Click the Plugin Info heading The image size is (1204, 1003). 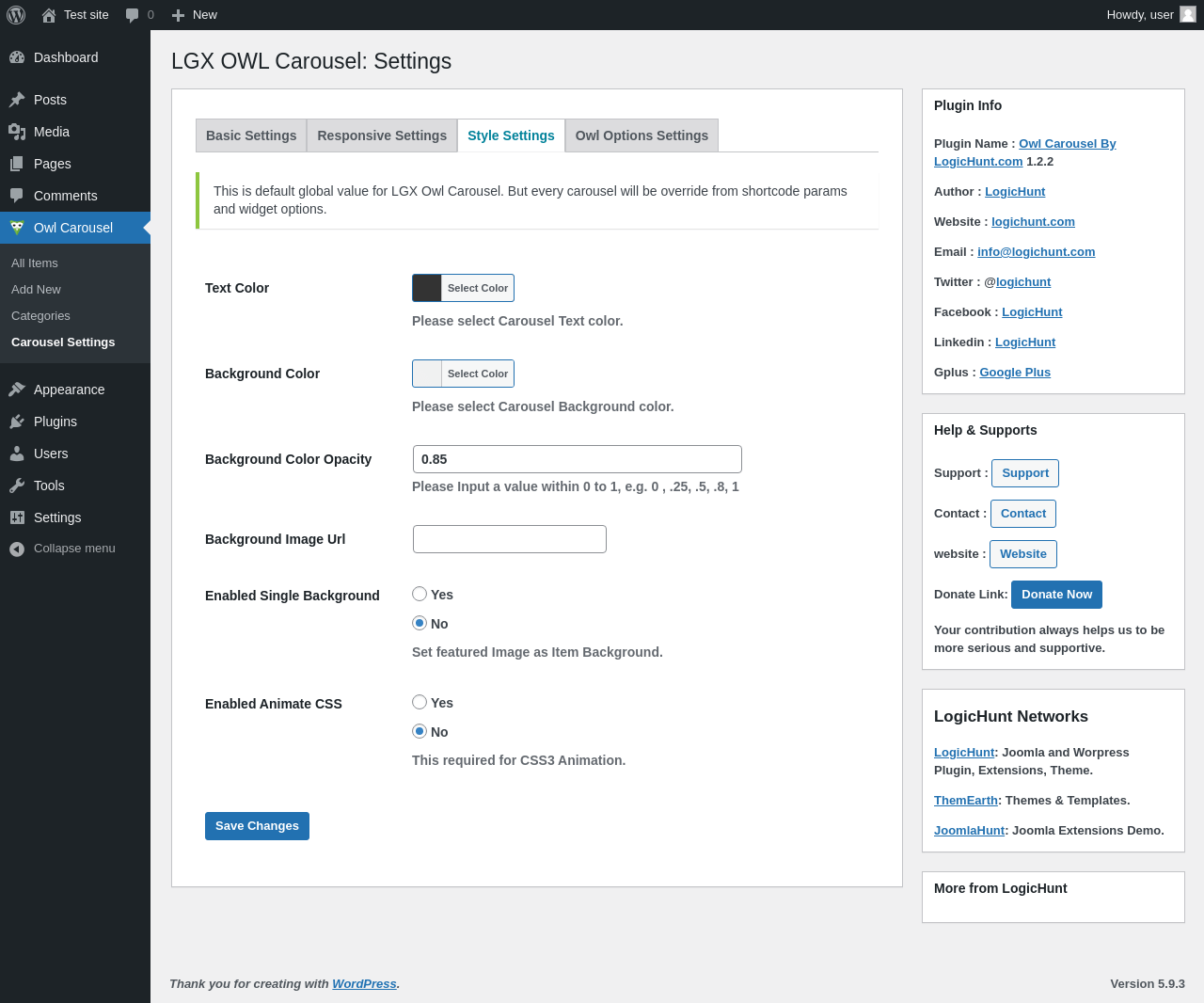[x=968, y=105]
